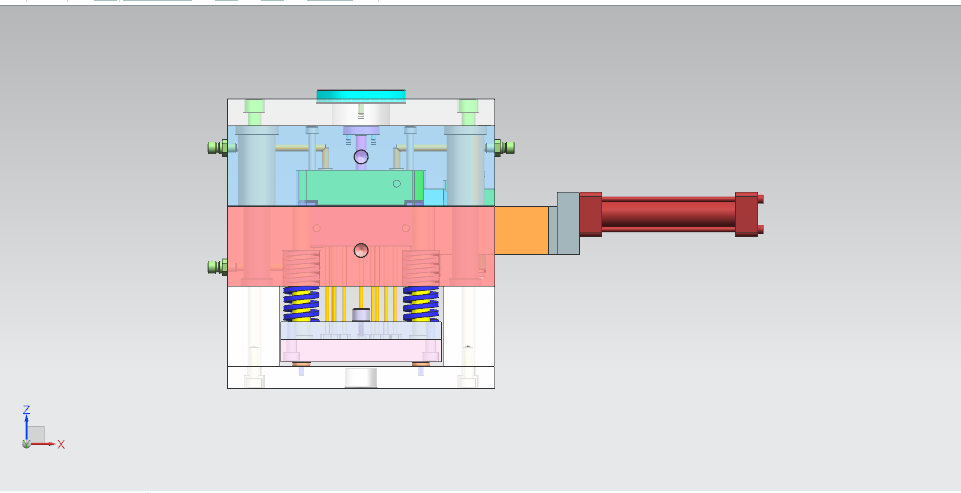961x493 pixels.
Task: Select the top-left green clamp screw
Action: [x=254, y=112]
